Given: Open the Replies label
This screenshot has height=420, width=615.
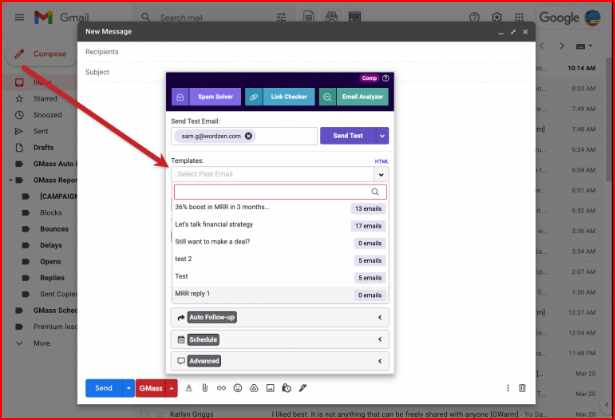Looking at the screenshot, I should [x=52, y=278].
